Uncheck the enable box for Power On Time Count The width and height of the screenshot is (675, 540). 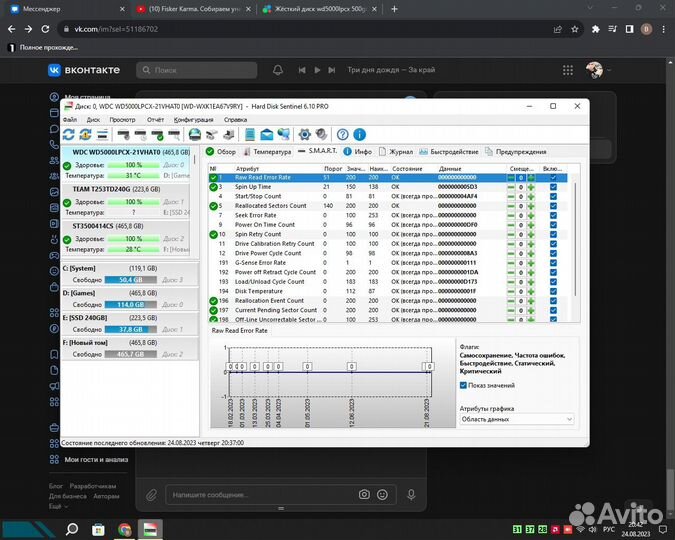553,225
